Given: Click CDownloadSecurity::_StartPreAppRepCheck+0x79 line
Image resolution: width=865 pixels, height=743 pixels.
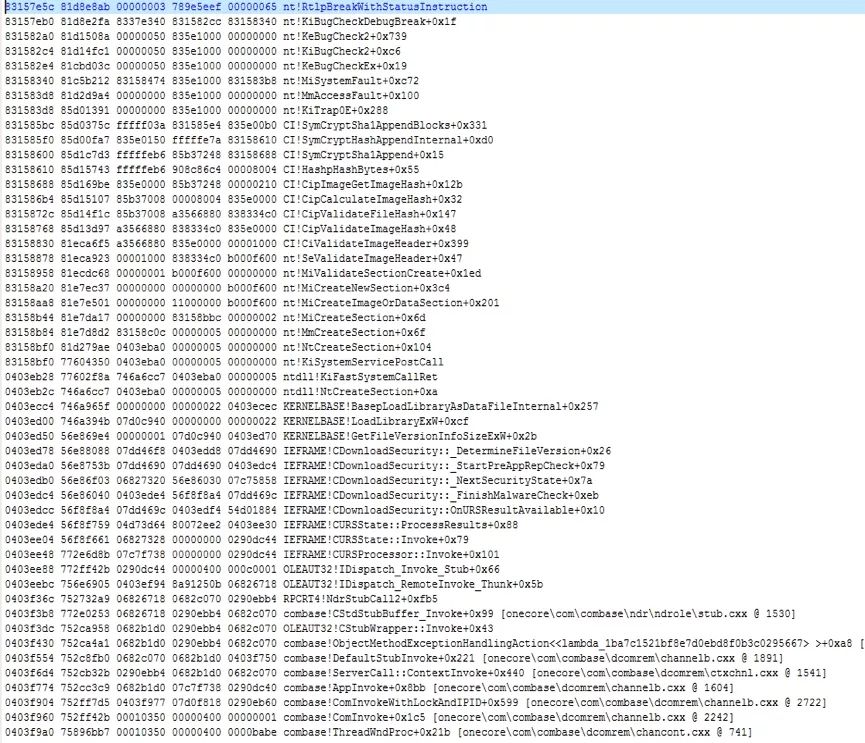Looking at the screenshot, I should pos(305,466).
